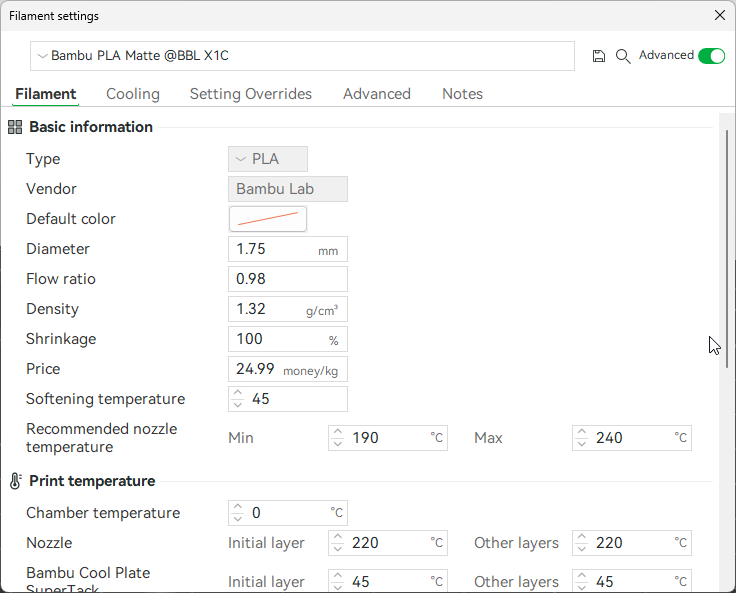Screen dimensions: 736x593
Task: Click the Recommended nozzle temperature label
Action: click(101, 438)
